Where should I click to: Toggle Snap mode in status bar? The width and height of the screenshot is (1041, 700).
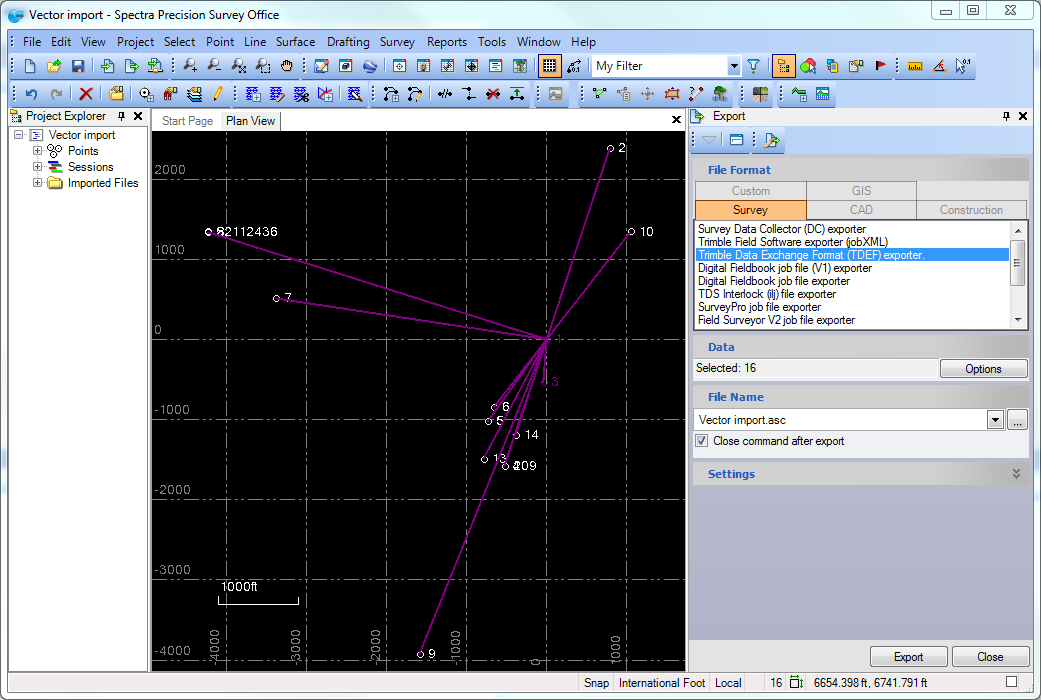[596, 683]
